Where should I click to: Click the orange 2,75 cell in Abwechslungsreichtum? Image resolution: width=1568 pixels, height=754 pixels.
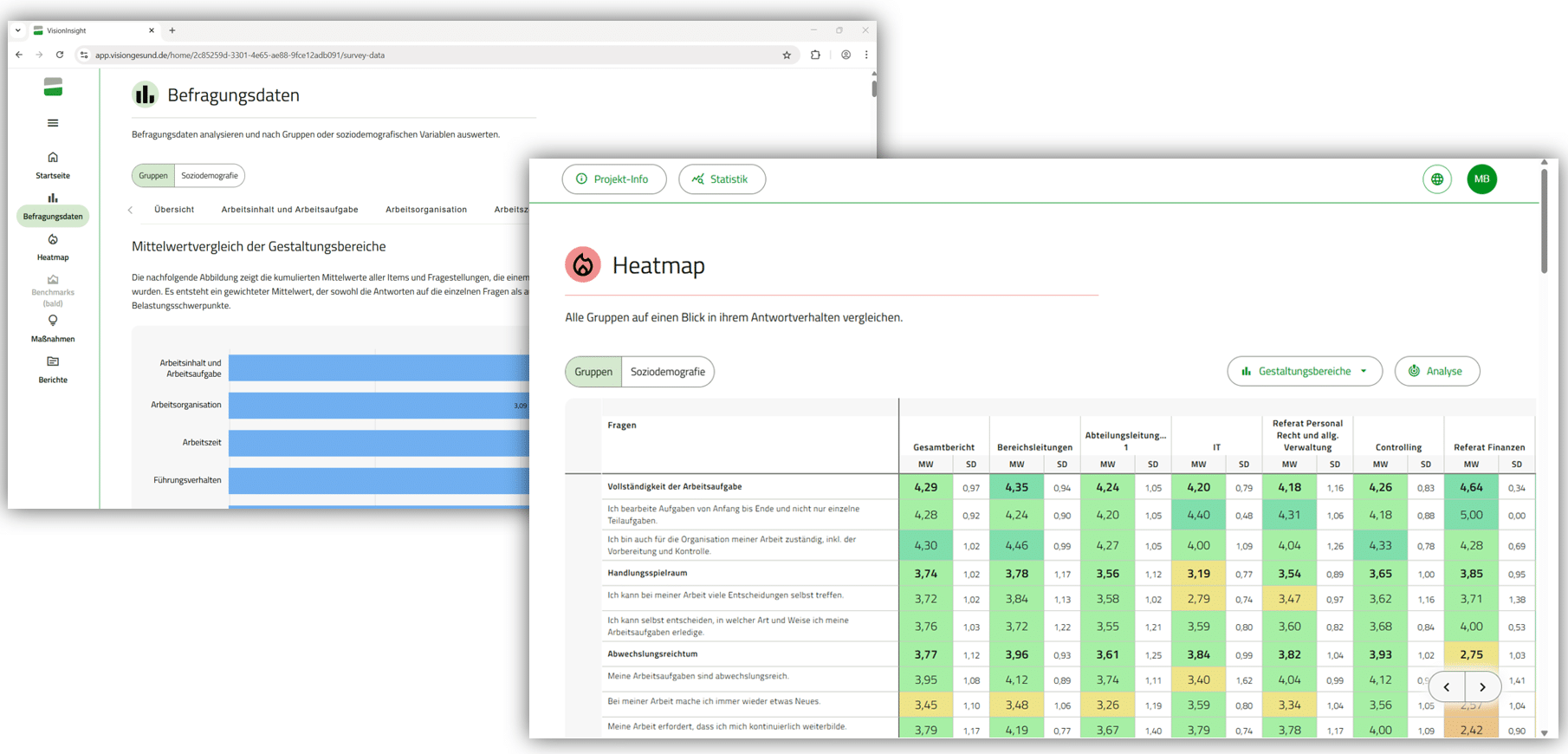(x=1471, y=654)
